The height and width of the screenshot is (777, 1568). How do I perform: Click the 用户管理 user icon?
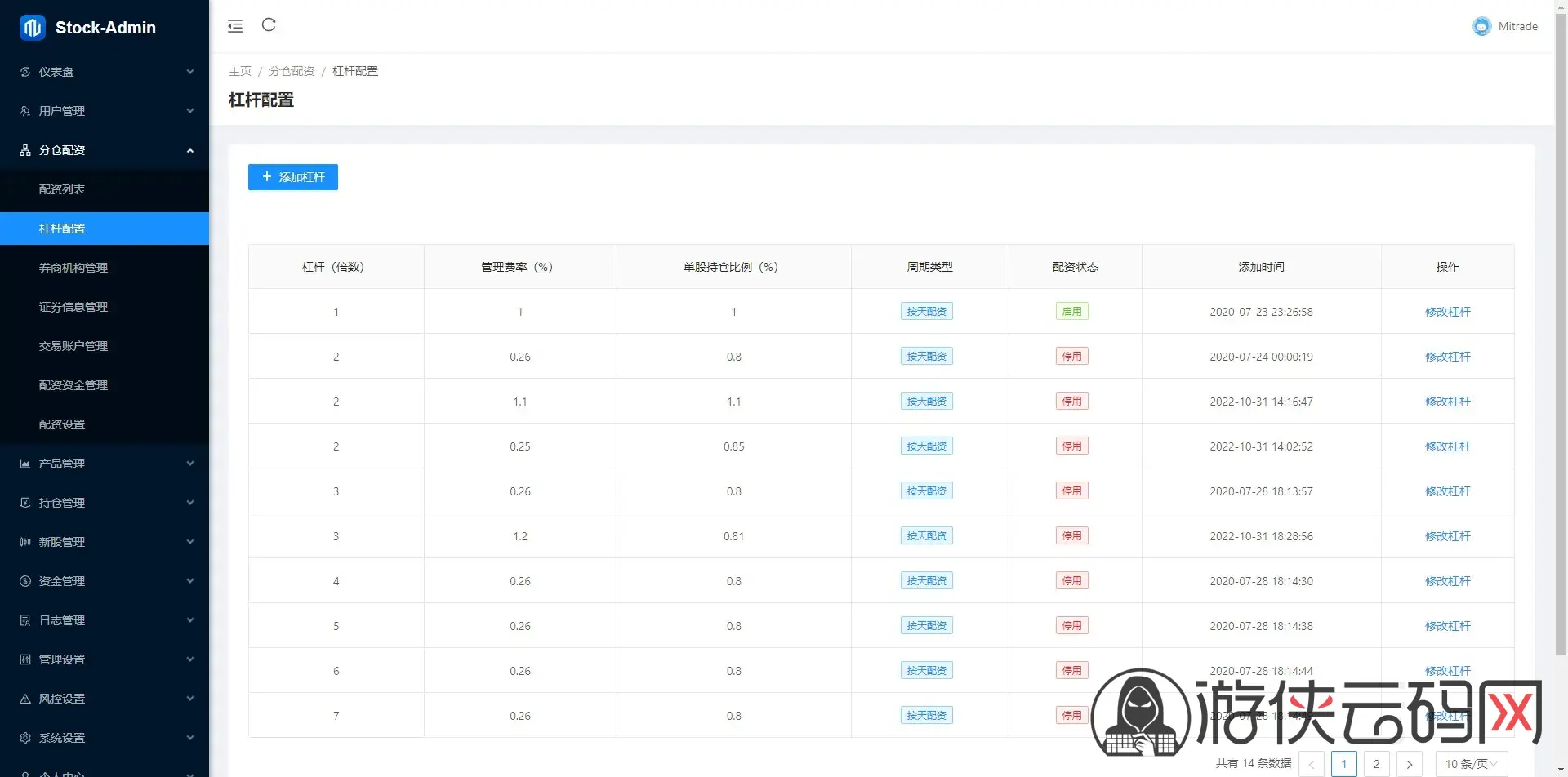coord(25,111)
